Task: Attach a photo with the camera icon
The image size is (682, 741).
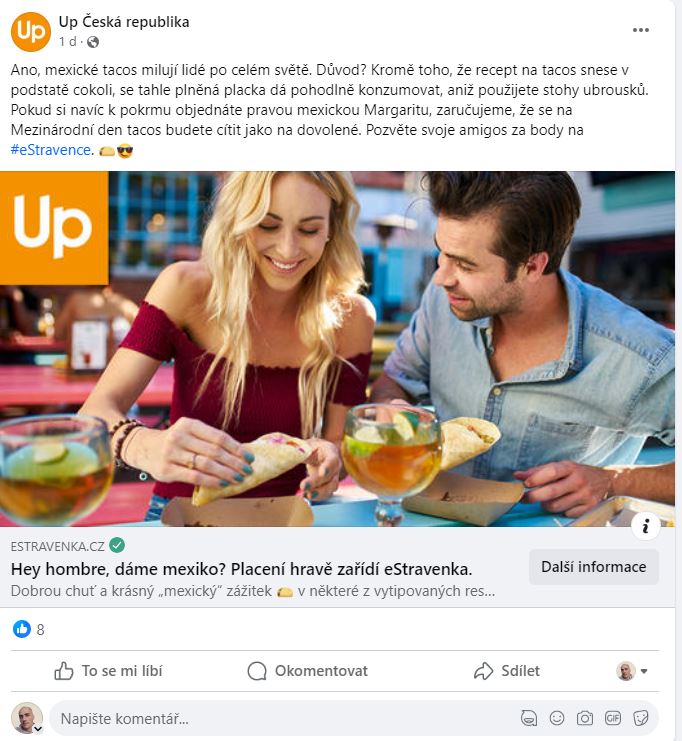Action: tap(585, 718)
